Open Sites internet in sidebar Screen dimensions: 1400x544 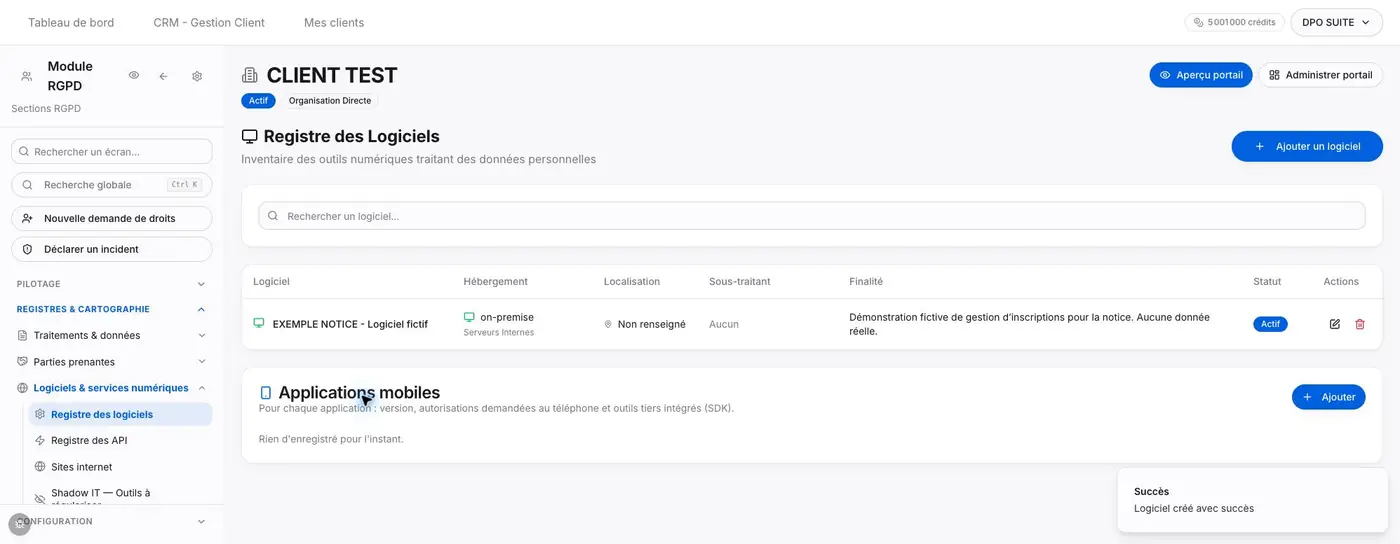[x=120, y=467]
